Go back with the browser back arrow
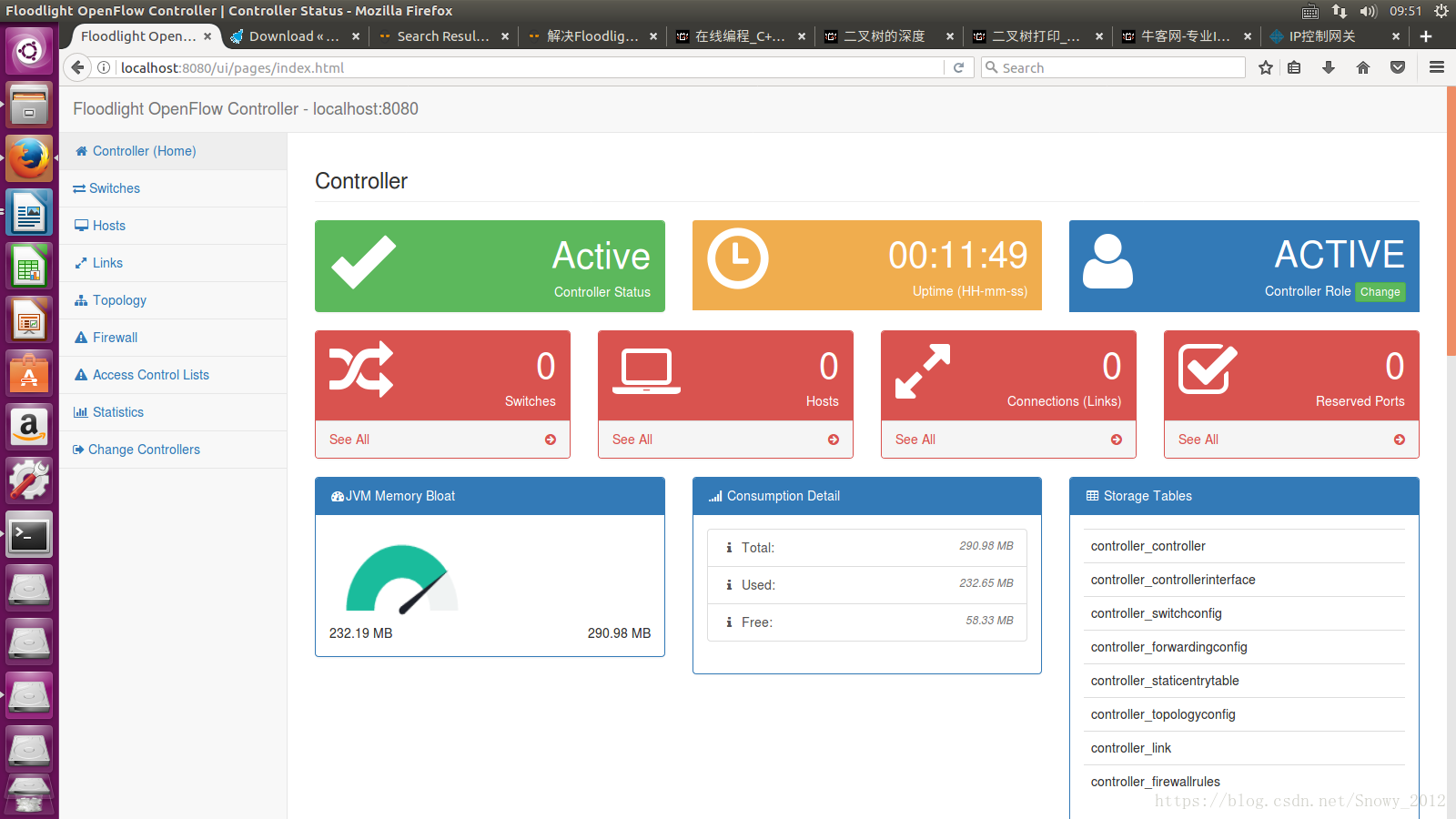The height and width of the screenshot is (819, 1456). click(78, 67)
